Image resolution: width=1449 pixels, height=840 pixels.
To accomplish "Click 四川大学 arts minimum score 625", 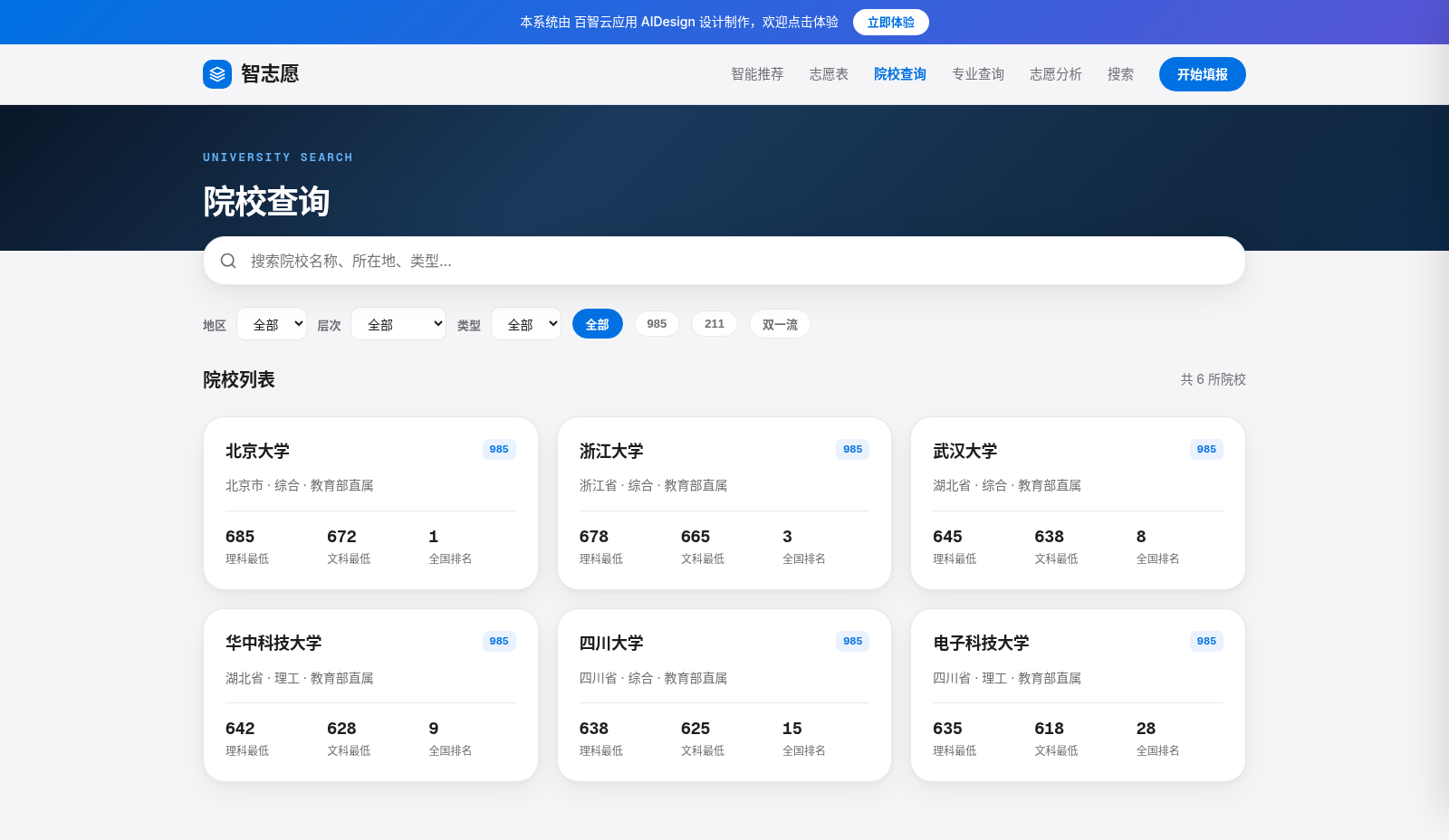I will [x=696, y=729].
